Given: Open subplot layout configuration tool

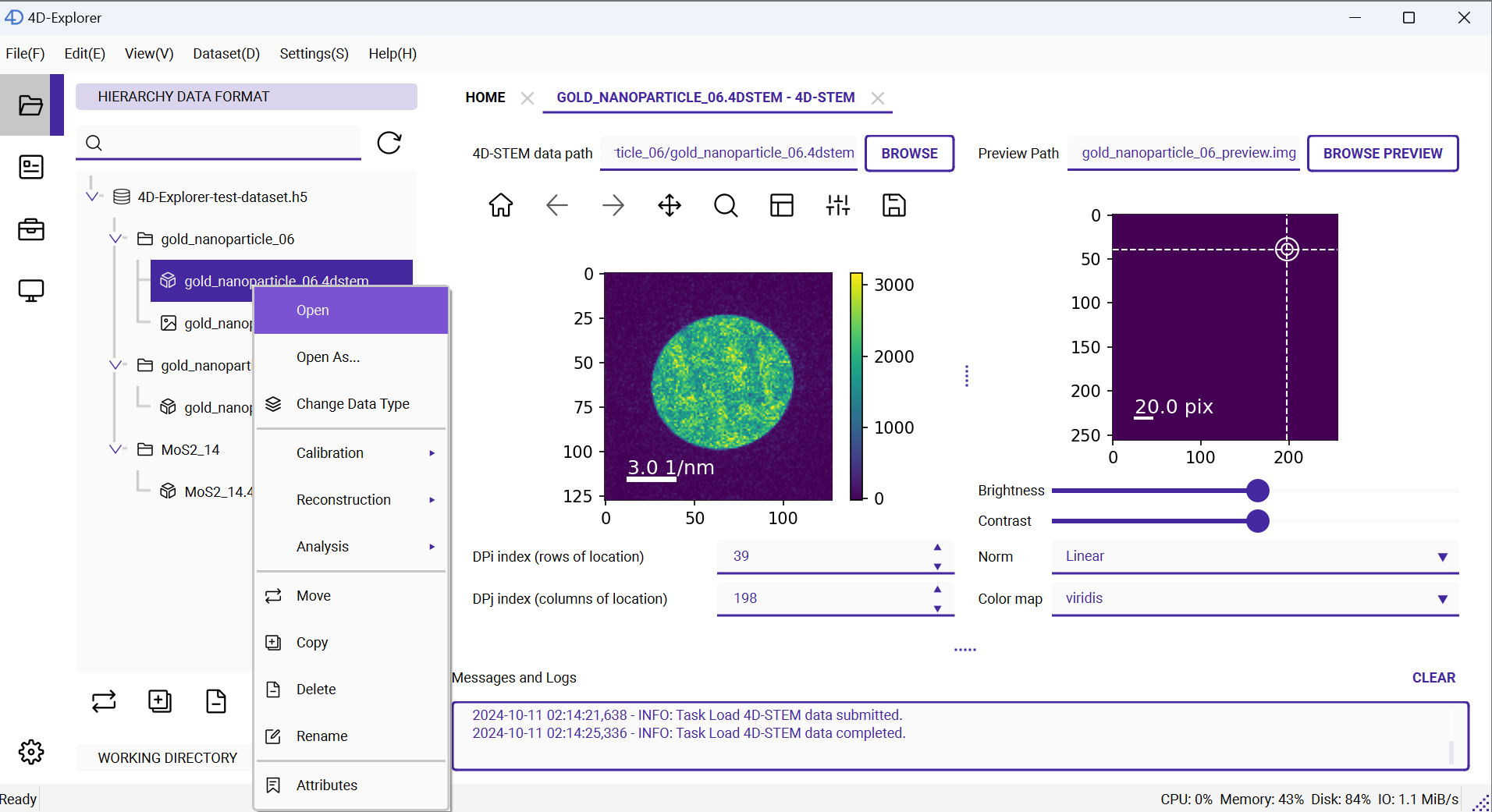Looking at the screenshot, I should pyautogui.click(x=782, y=205).
